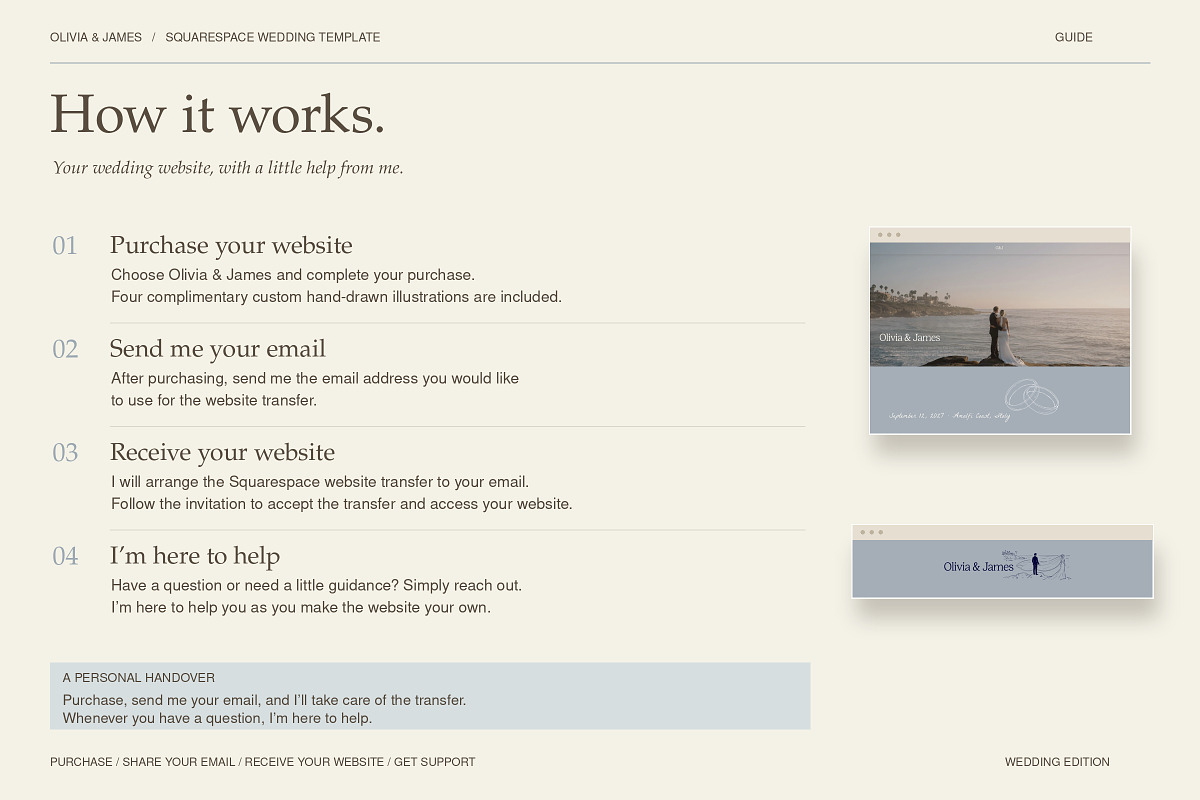Click browser window dots on lower preview

871,532
